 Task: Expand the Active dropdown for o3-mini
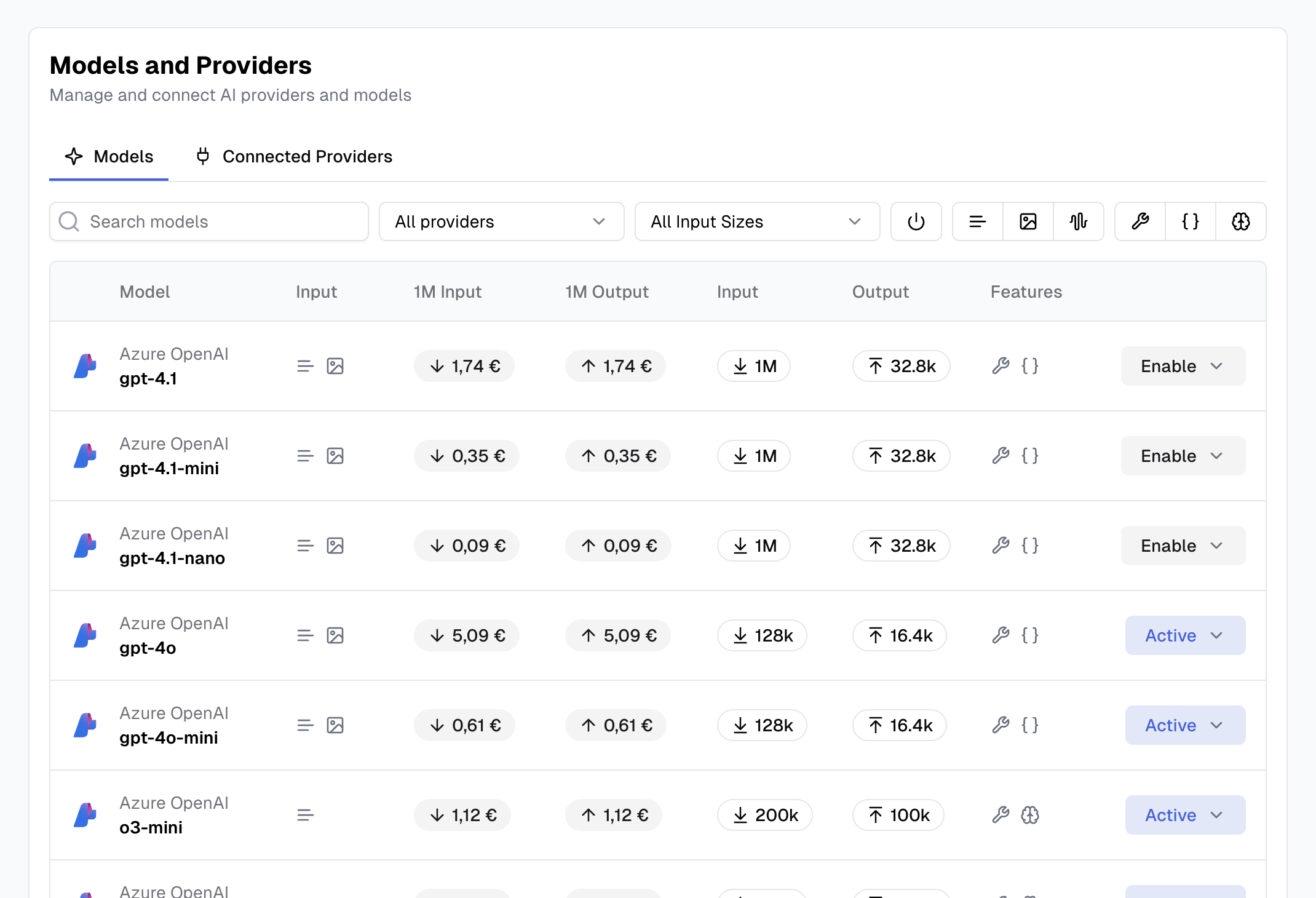pos(1184,815)
